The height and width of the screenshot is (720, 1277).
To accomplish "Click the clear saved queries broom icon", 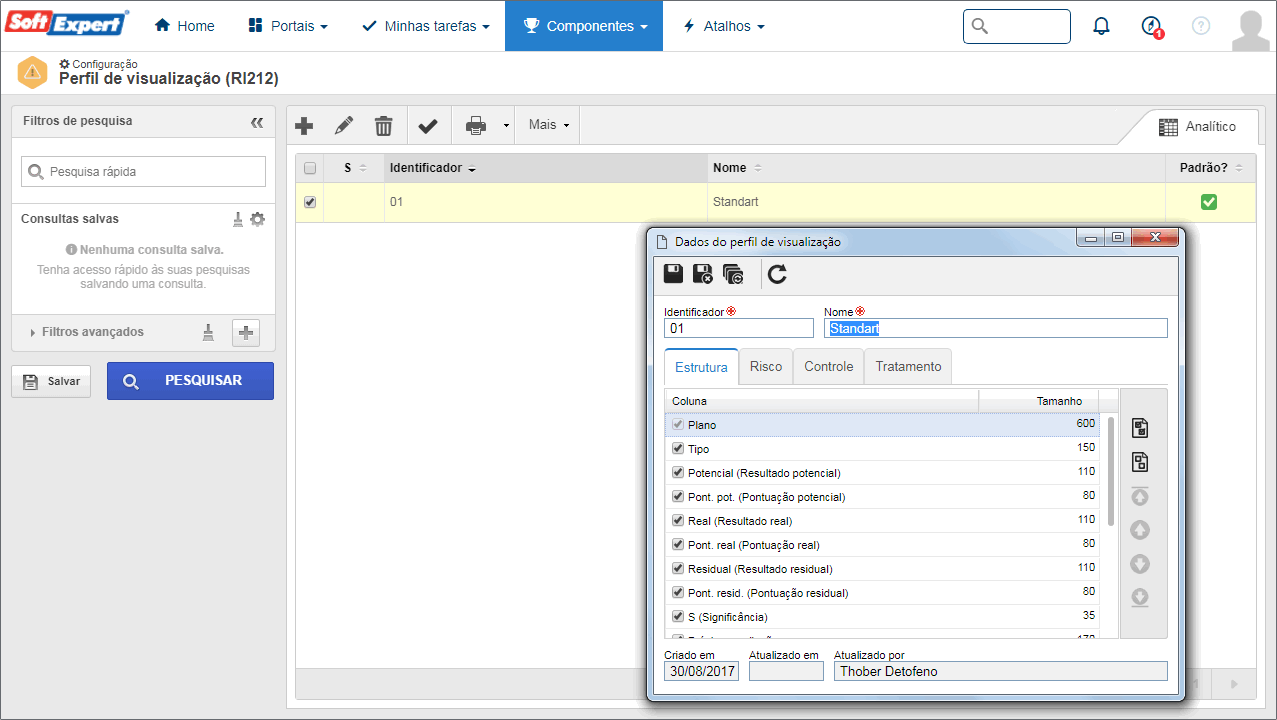I will click(238, 219).
